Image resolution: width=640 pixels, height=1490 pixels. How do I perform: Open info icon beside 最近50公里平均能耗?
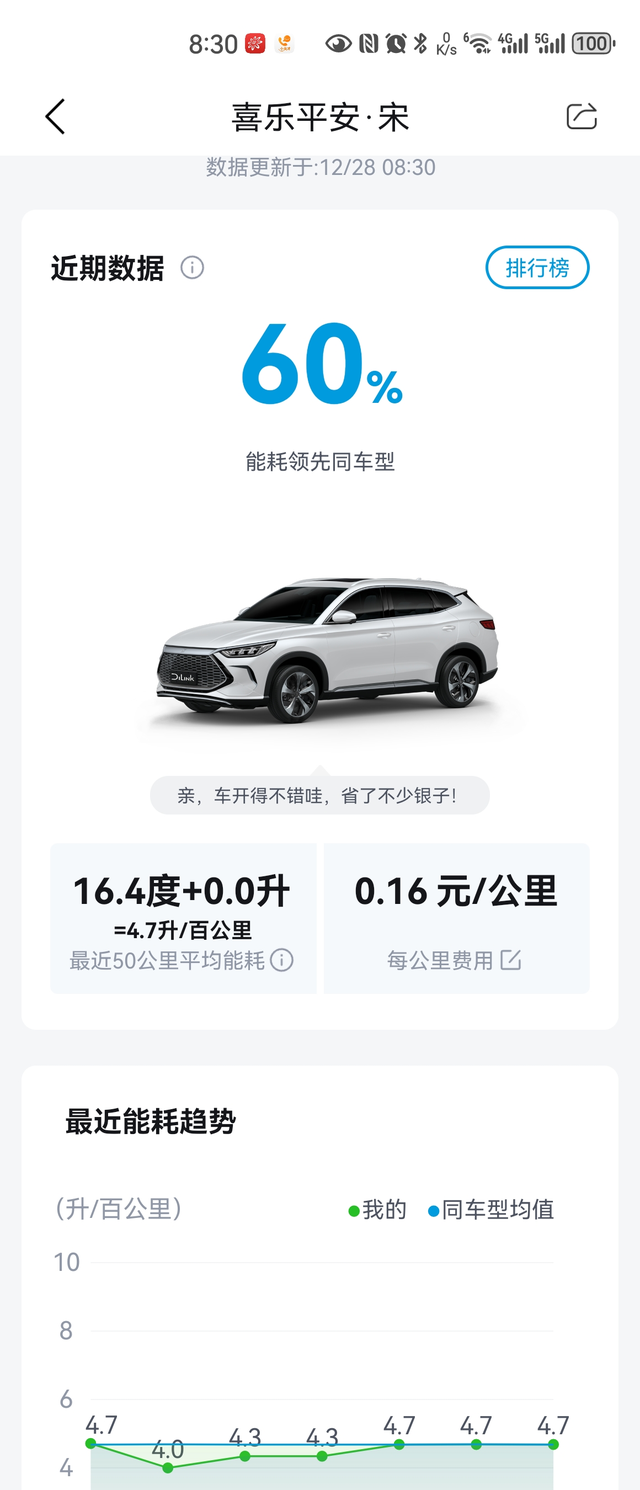[x=282, y=960]
